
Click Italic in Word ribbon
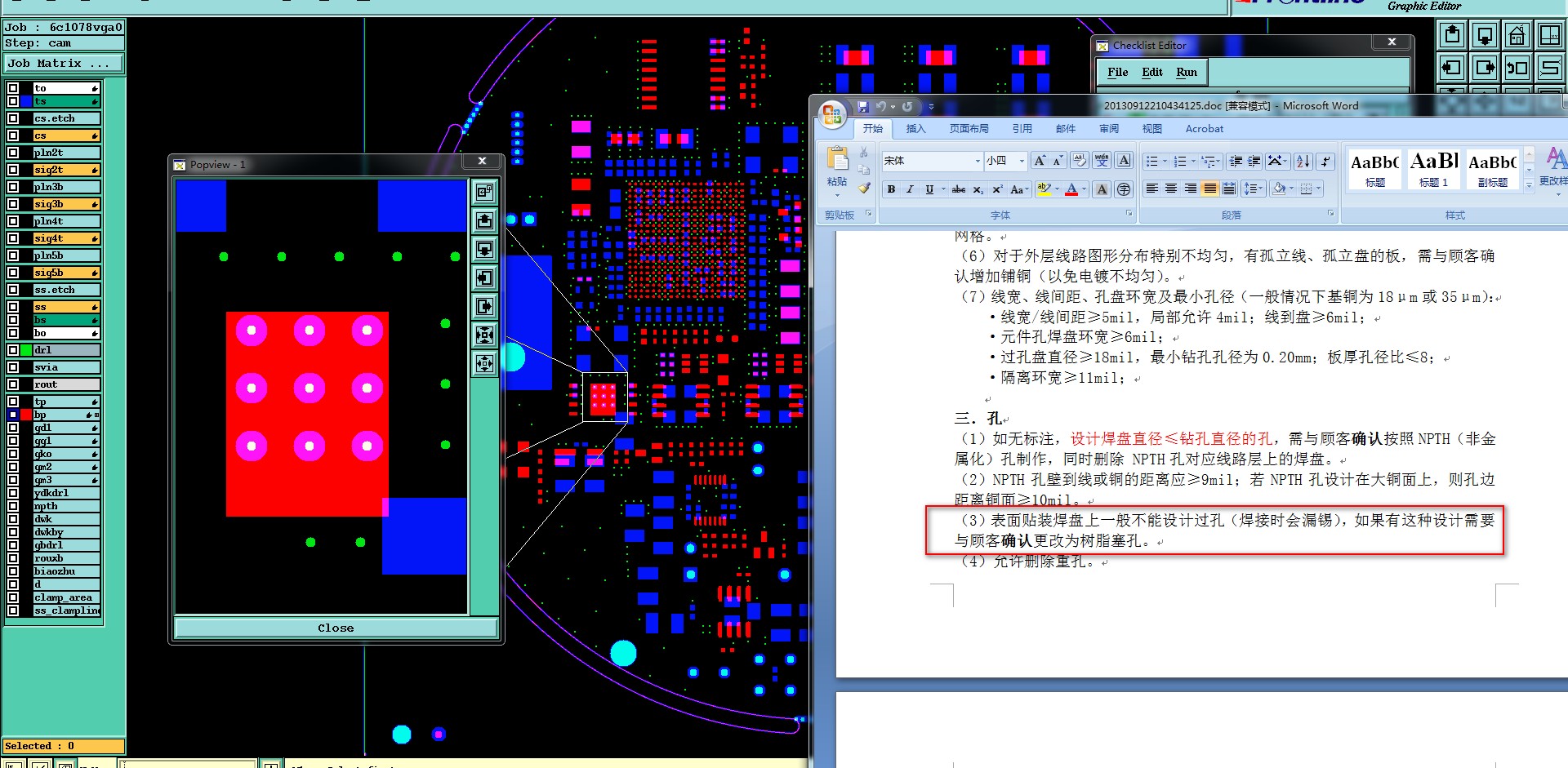click(x=910, y=189)
